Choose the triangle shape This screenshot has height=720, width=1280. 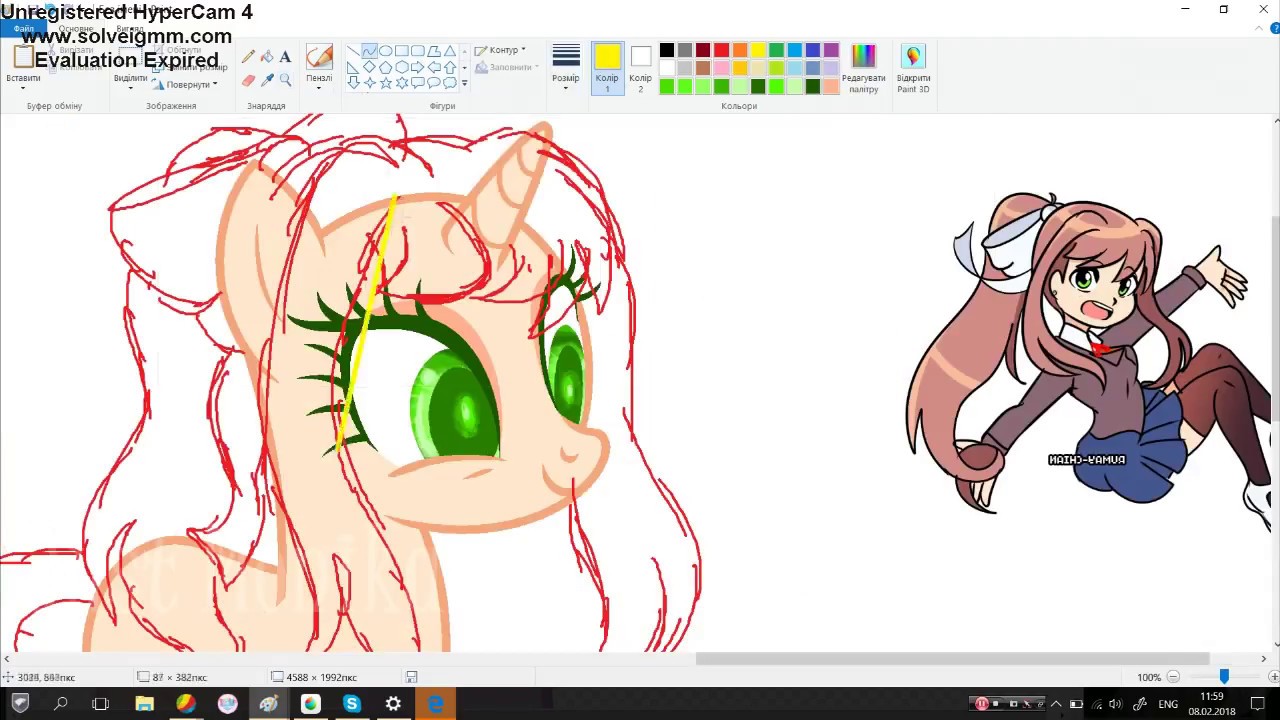coord(449,51)
